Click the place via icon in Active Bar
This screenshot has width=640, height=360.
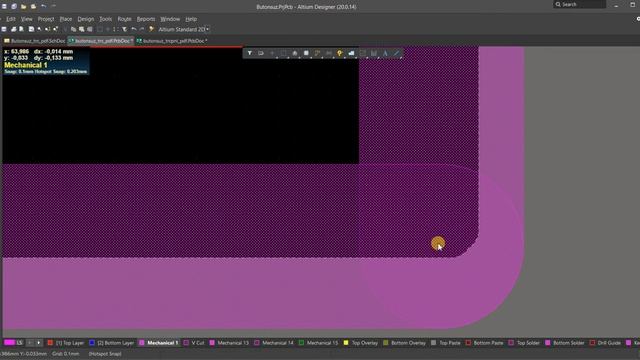[x=340, y=53]
